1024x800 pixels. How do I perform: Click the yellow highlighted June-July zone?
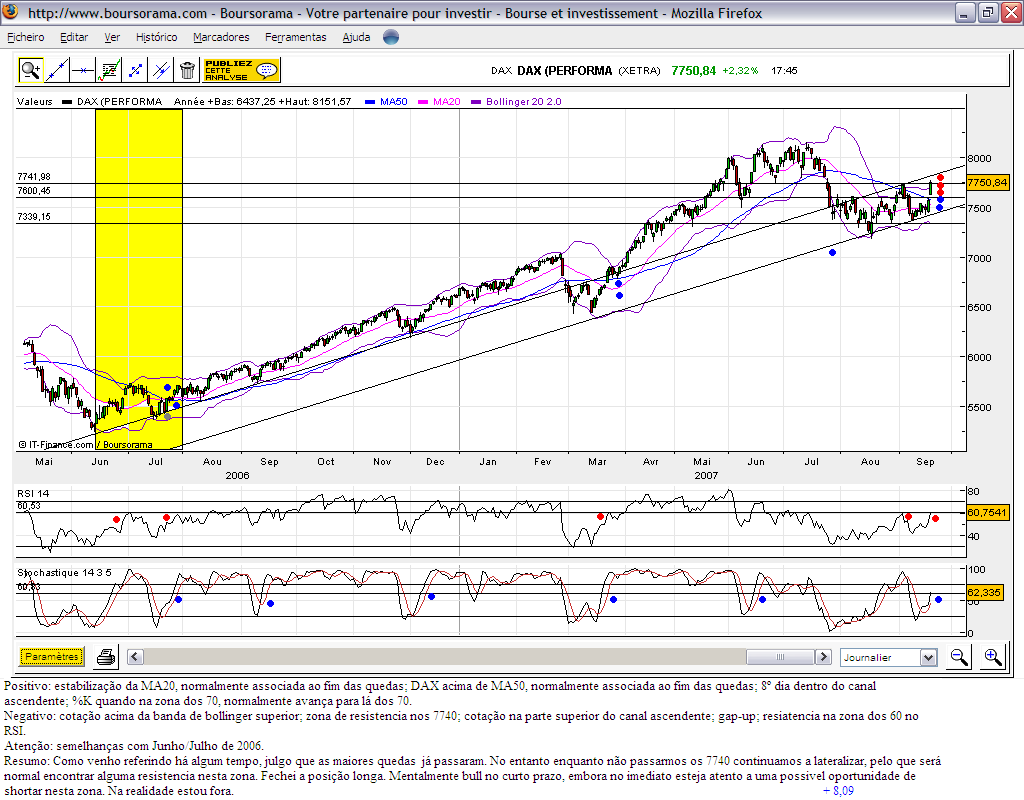pos(138,279)
